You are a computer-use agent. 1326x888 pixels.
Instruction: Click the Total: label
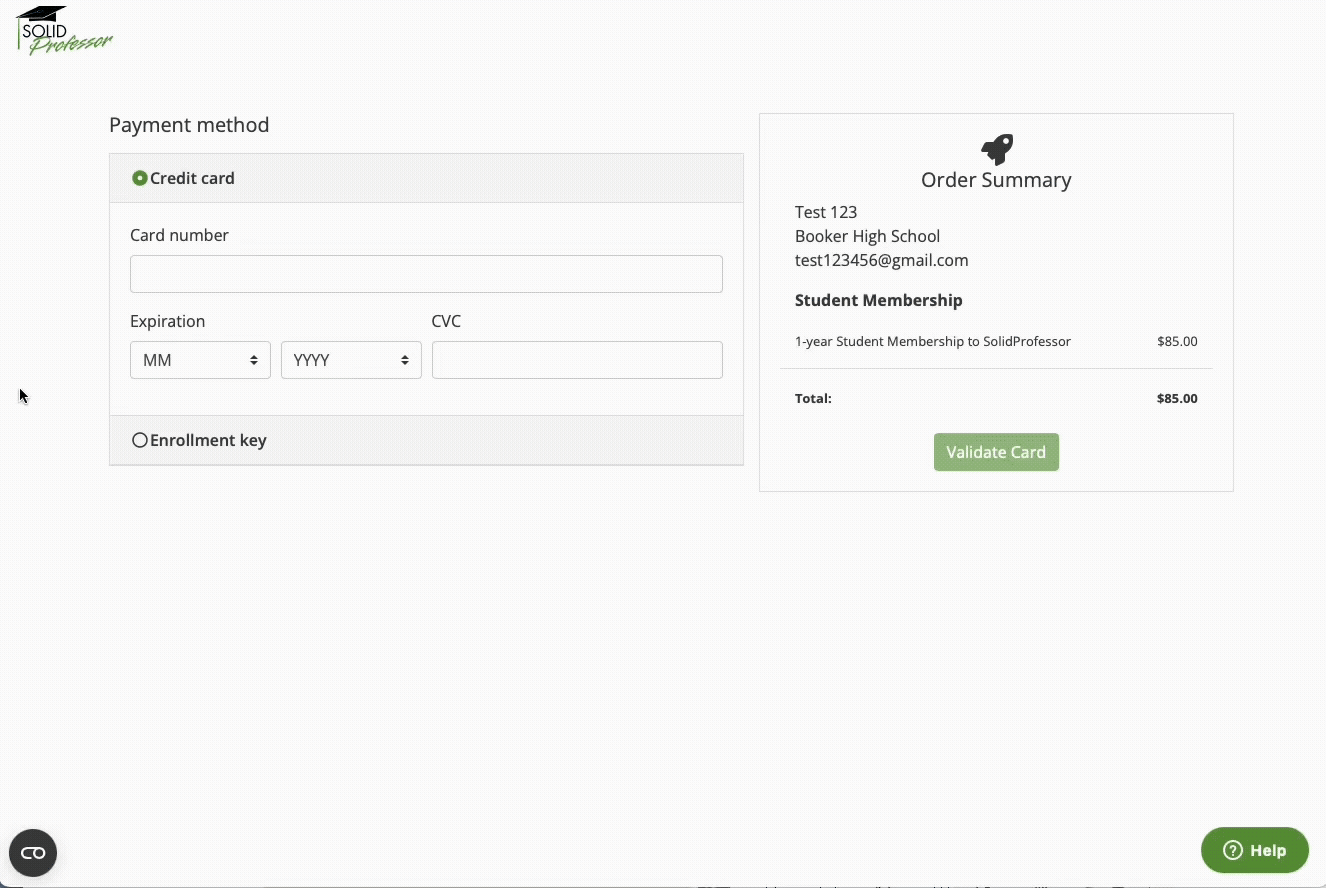click(x=813, y=398)
